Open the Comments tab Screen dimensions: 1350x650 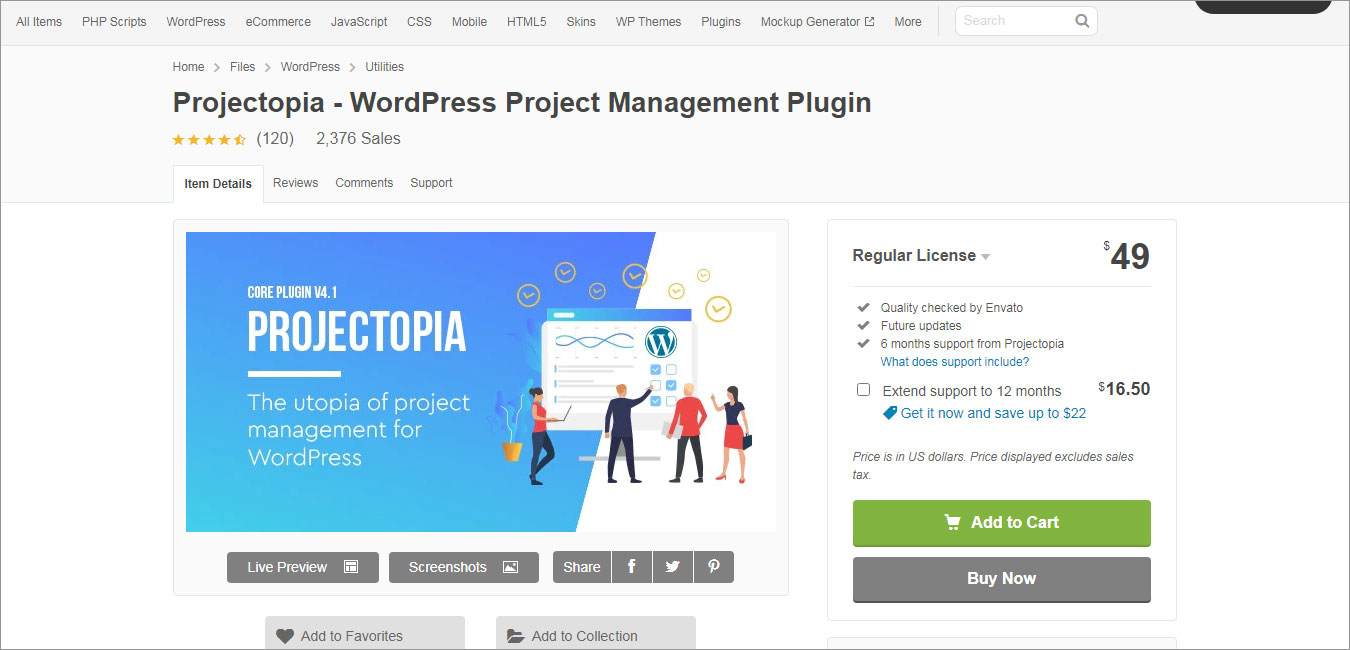364,183
